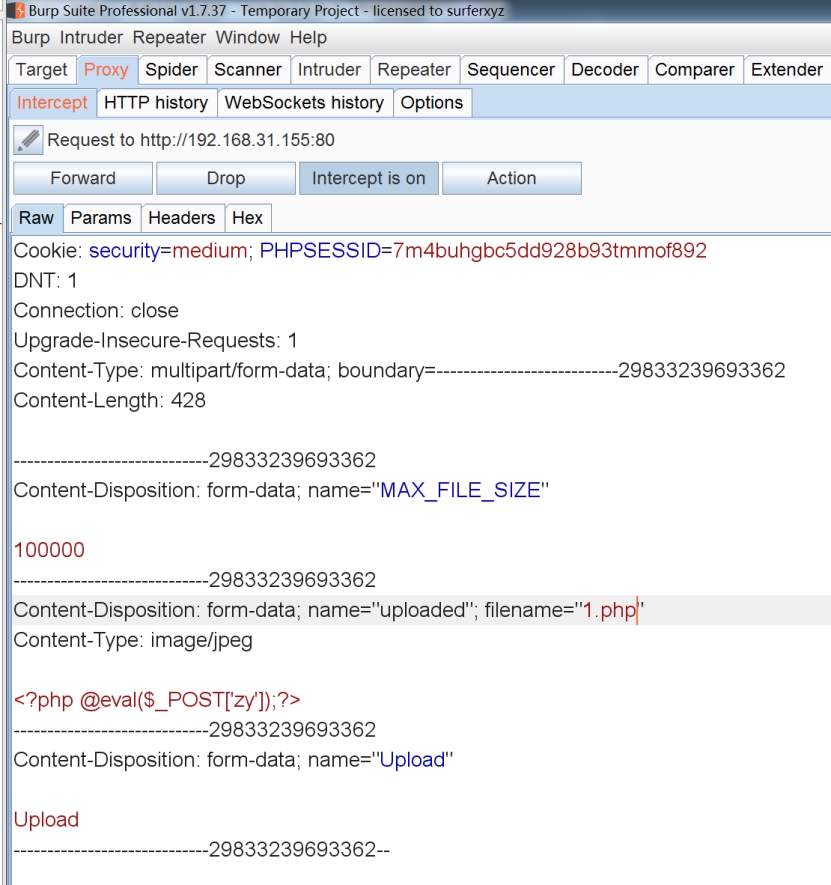Click the Content-Length: 428 line
The width and height of the screenshot is (831, 885).
coord(110,400)
